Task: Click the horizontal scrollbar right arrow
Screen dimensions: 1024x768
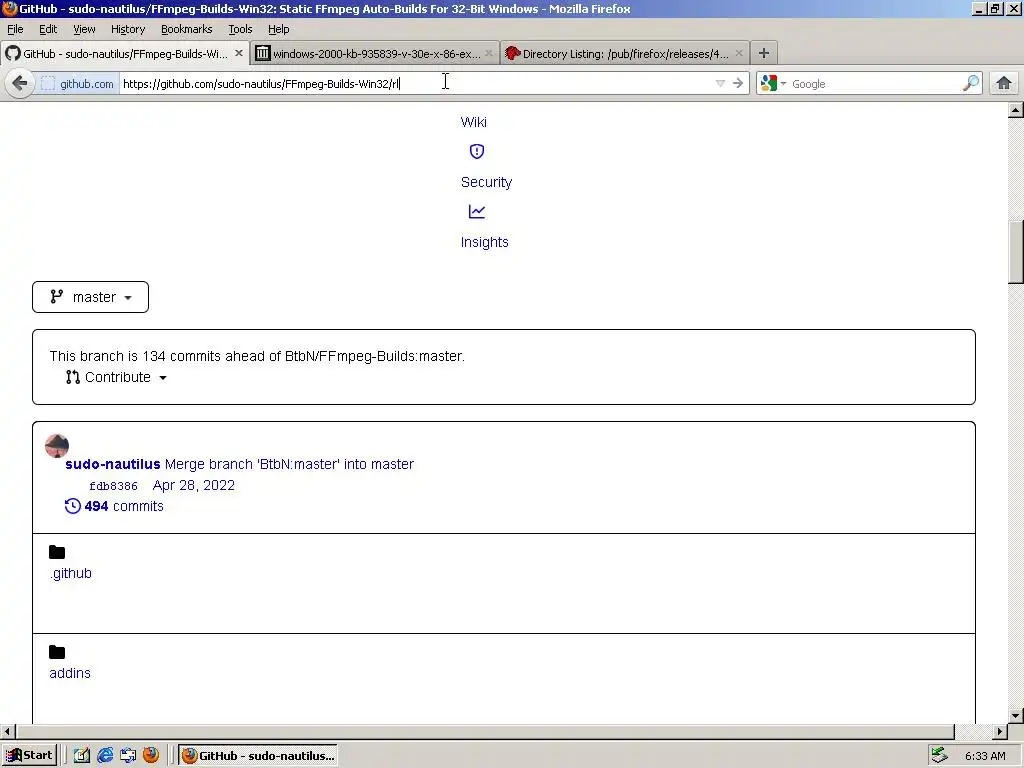Action: point(1000,731)
